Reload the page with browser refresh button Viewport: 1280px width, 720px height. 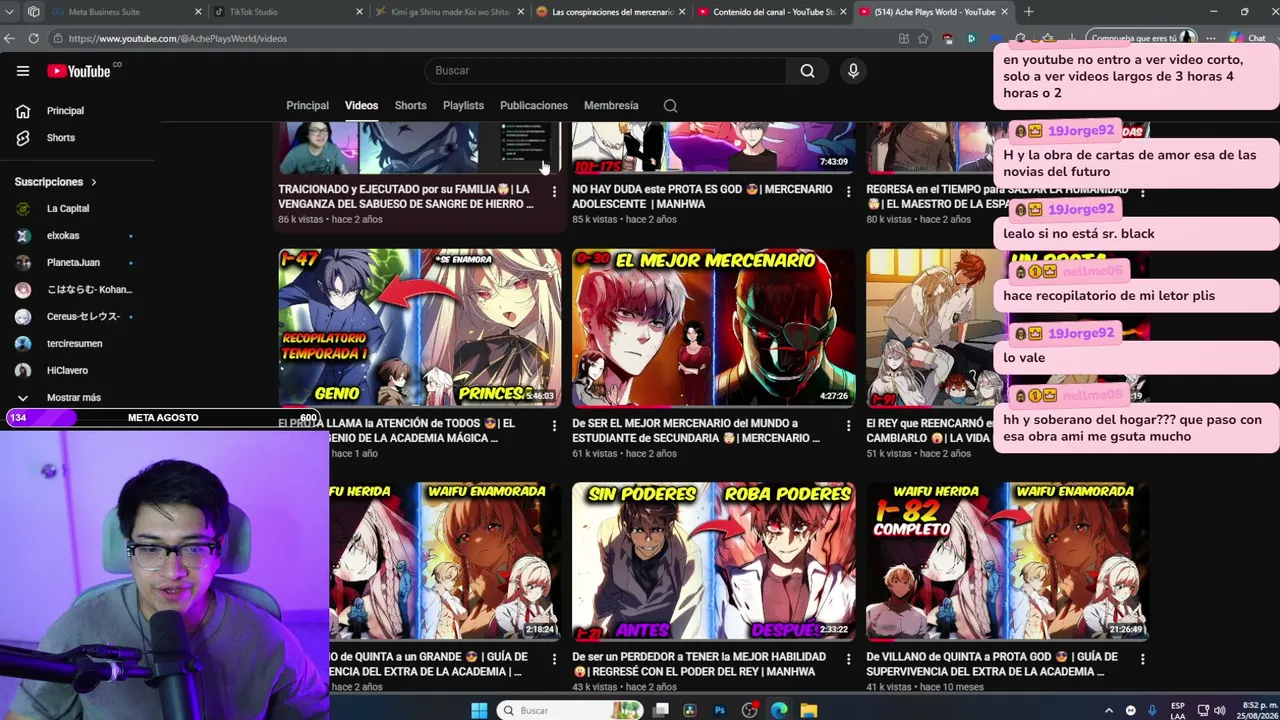tap(33, 38)
